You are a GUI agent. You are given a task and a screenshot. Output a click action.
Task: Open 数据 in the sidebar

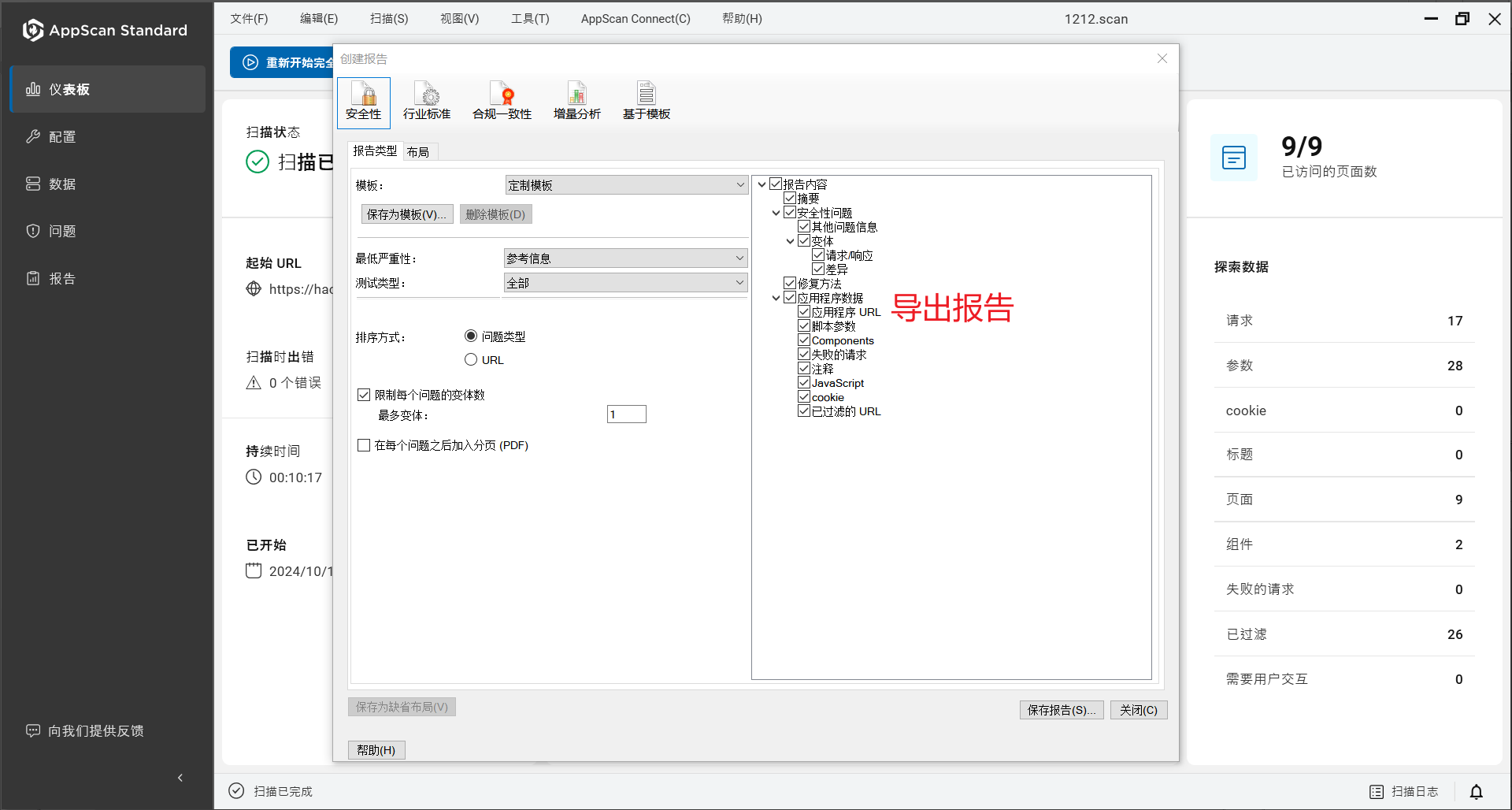[x=108, y=184]
